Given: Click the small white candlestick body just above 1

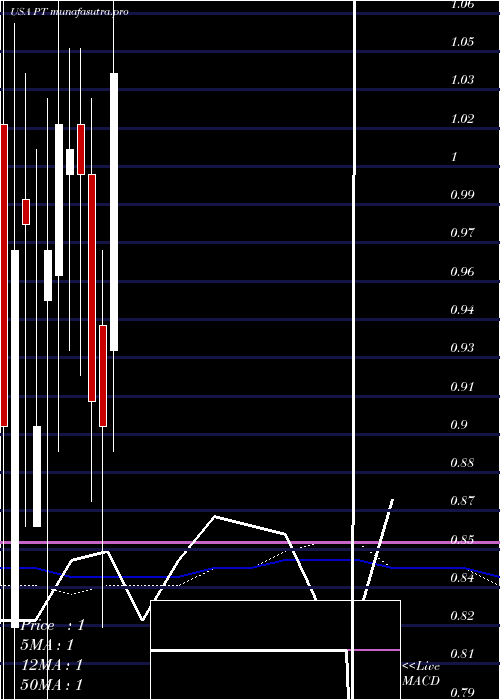Looking at the screenshot, I should [70, 162].
